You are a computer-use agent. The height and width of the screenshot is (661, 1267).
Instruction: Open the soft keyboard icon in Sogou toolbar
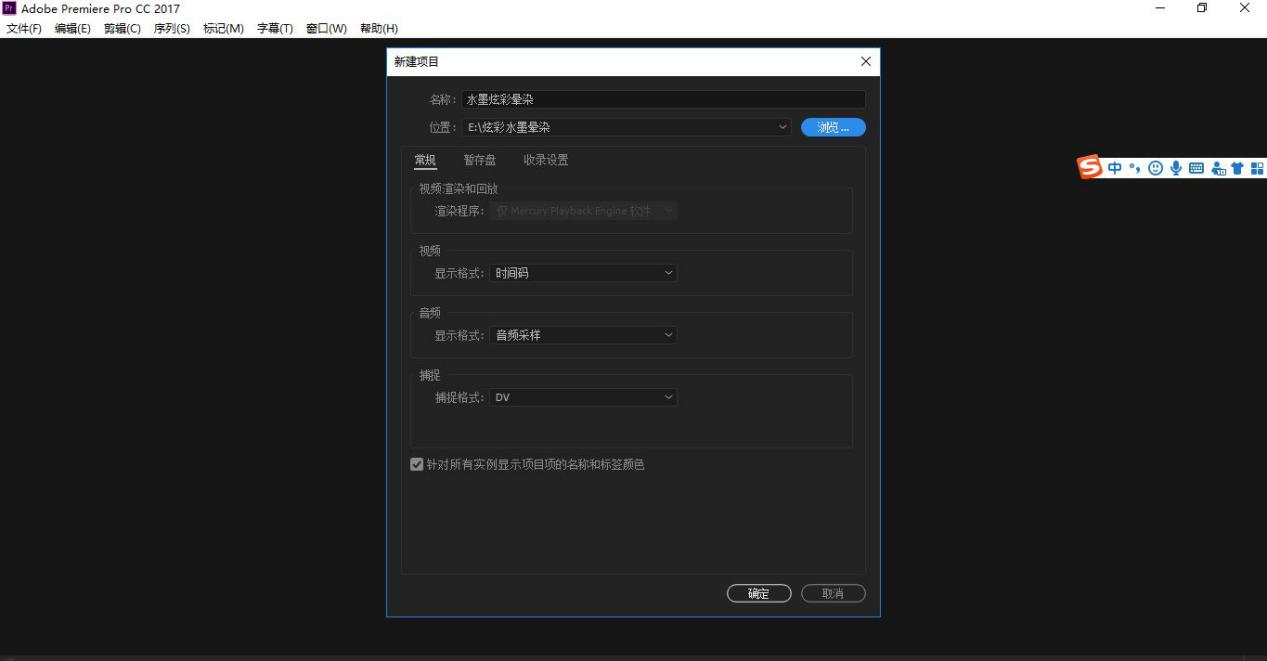[x=1196, y=169]
